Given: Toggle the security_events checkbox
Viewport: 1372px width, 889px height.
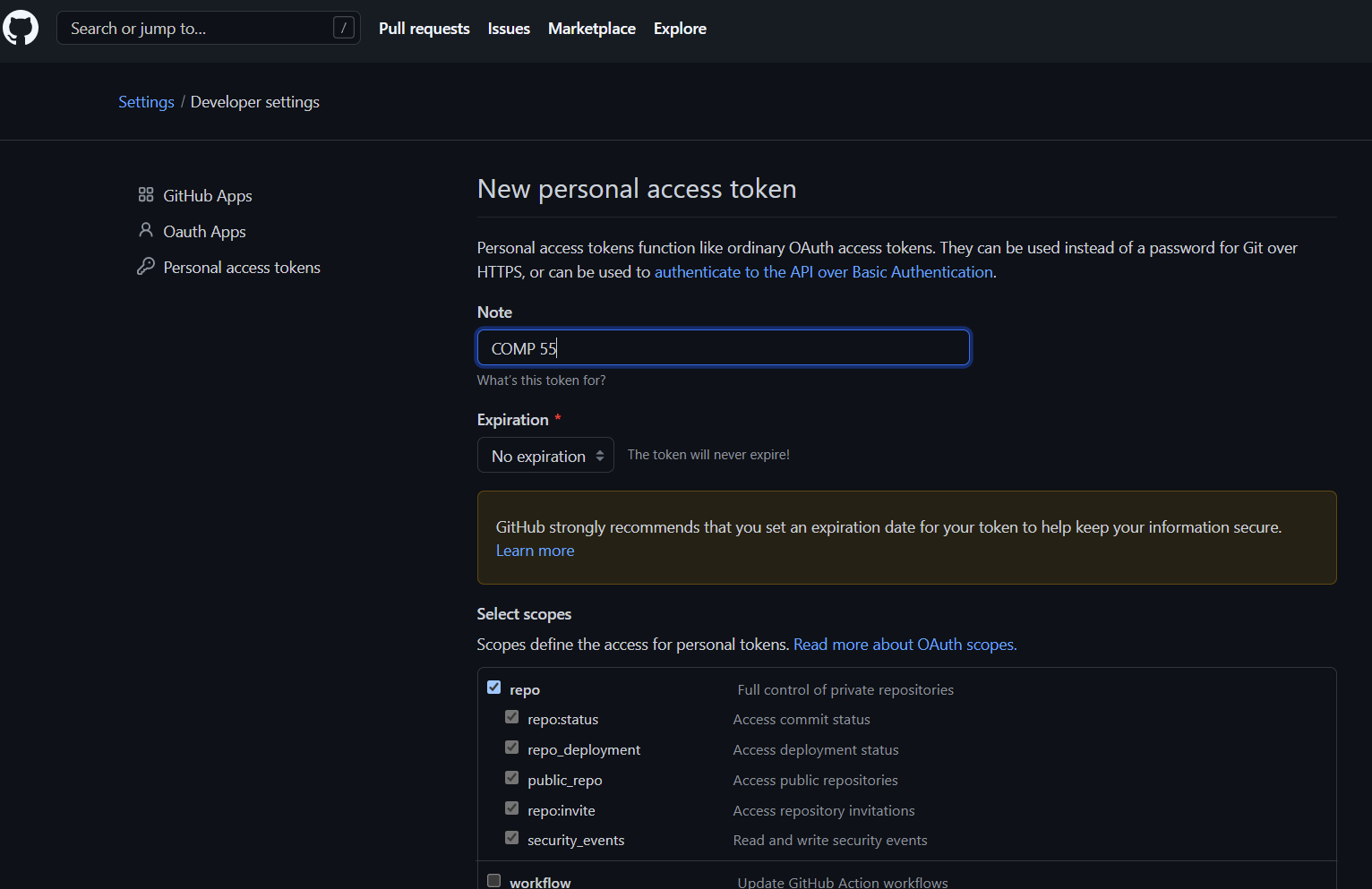Looking at the screenshot, I should (511, 838).
